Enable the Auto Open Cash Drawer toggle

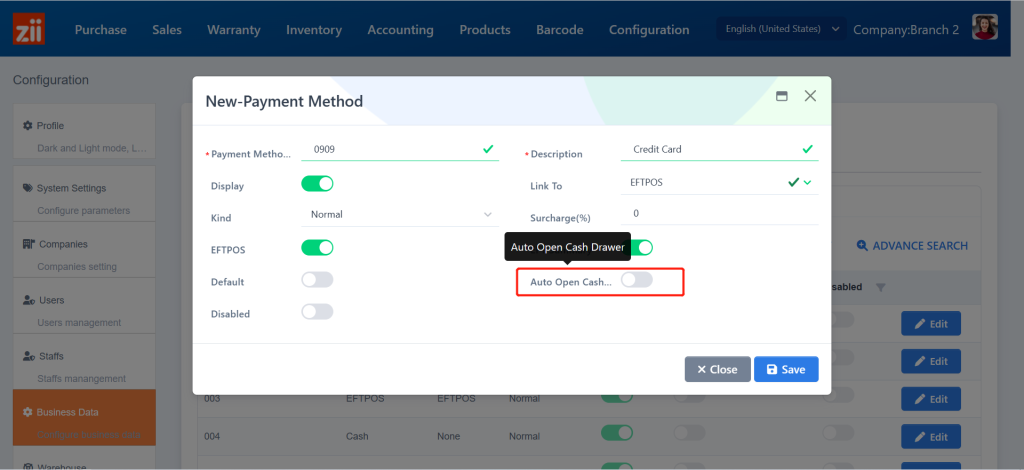click(x=636, y=281)
